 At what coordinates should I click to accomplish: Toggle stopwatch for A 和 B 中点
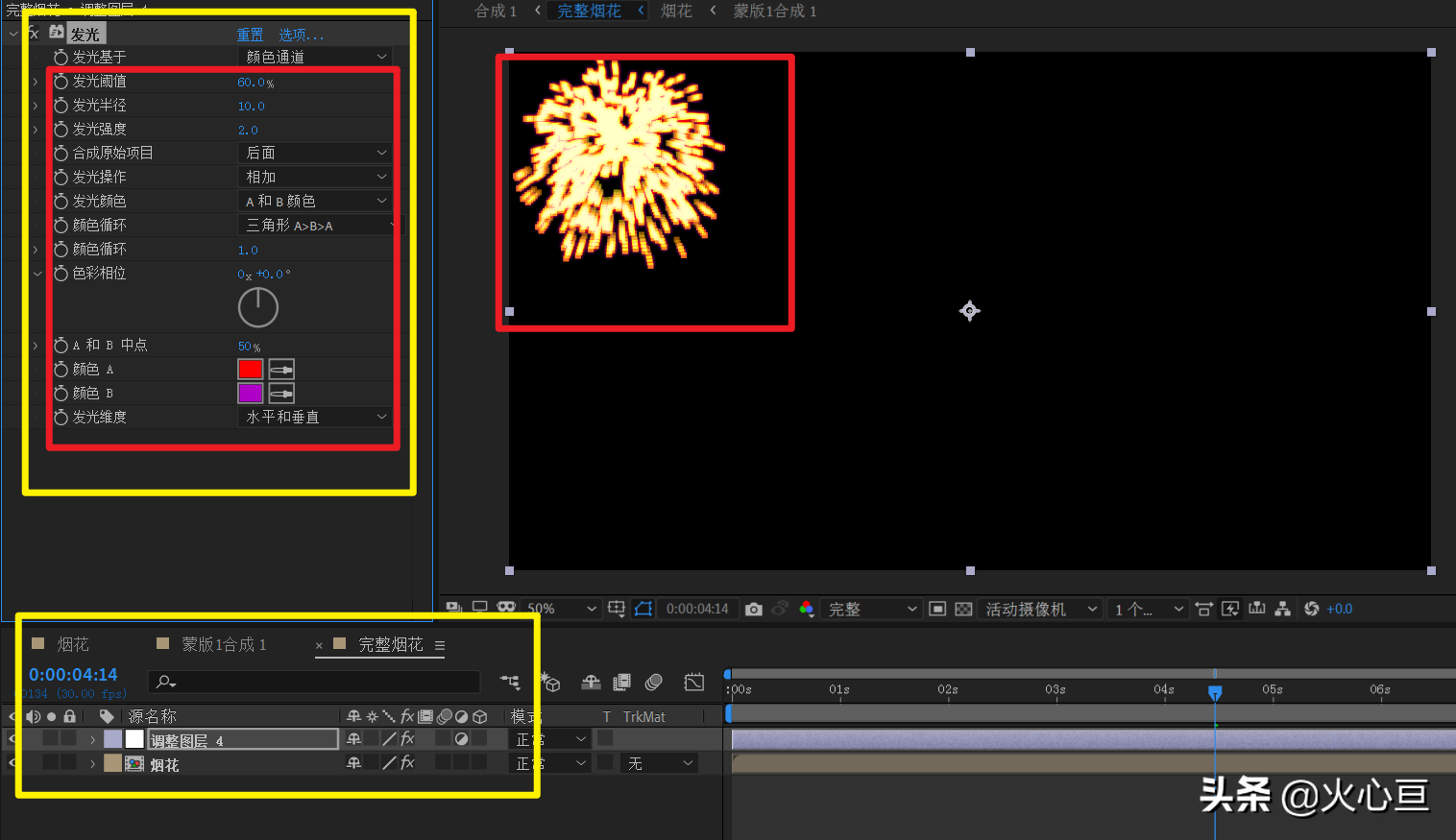pos(61,346)
